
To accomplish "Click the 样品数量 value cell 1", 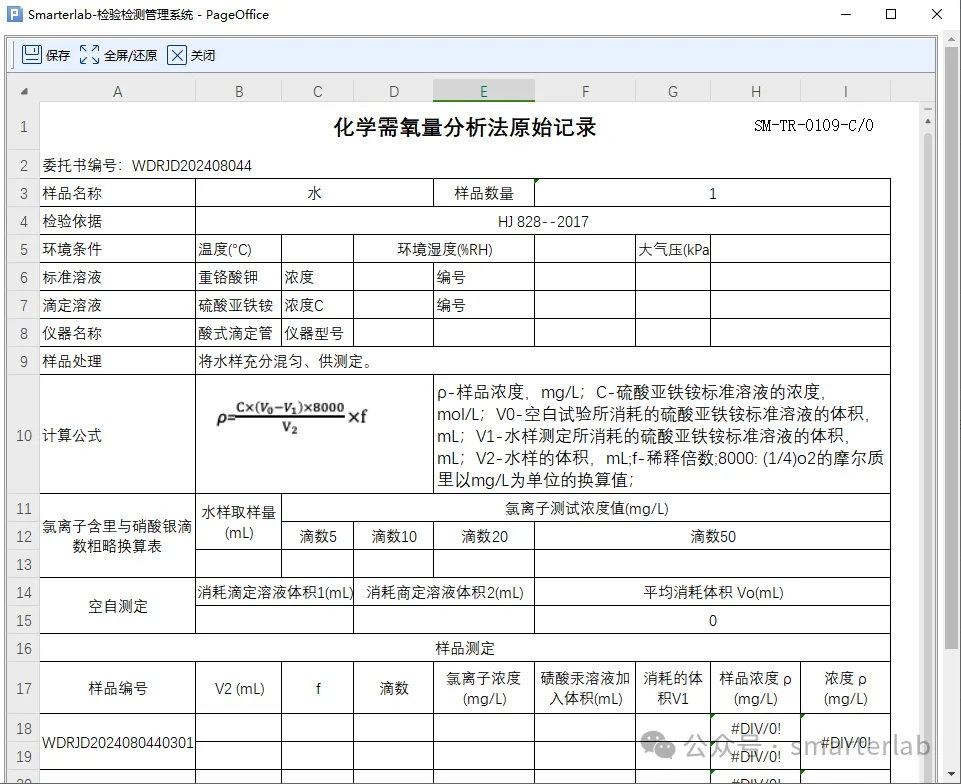I will tap(712, 193).
